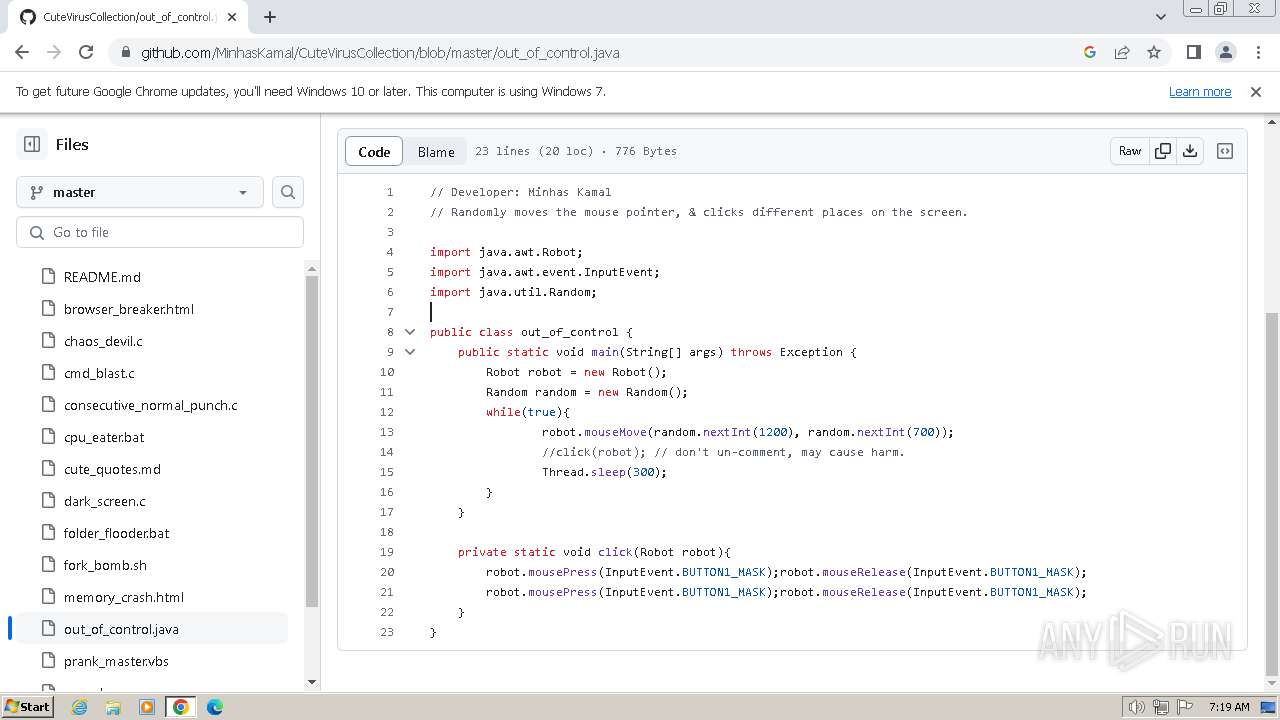Share this page icon
1280x720 pixels.
point(1122,52)
